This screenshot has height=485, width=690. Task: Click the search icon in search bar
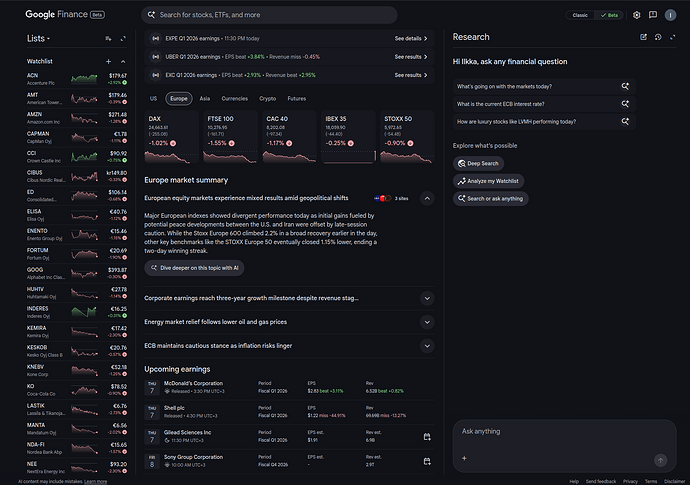click(x=151, y=15)
